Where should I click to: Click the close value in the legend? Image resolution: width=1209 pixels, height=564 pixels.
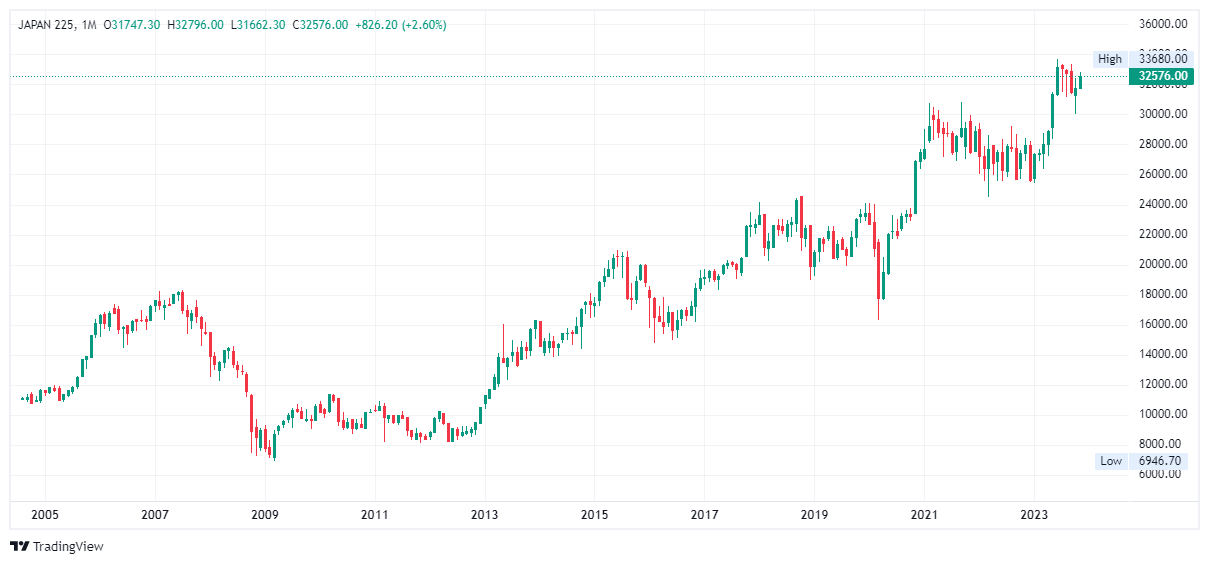(x=324, y=25)
